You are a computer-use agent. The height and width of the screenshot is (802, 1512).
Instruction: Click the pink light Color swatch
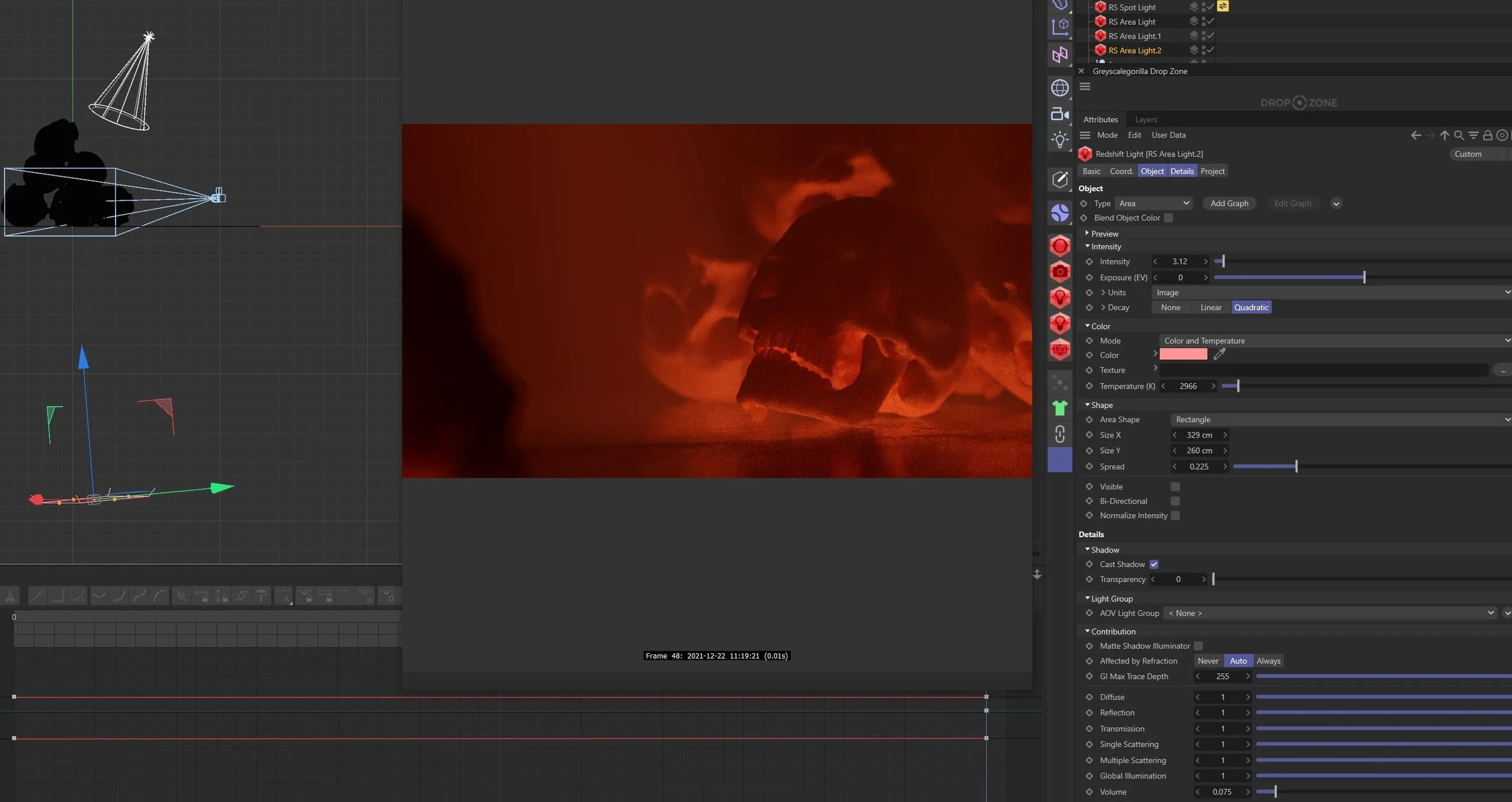[x=1183, y=355]
